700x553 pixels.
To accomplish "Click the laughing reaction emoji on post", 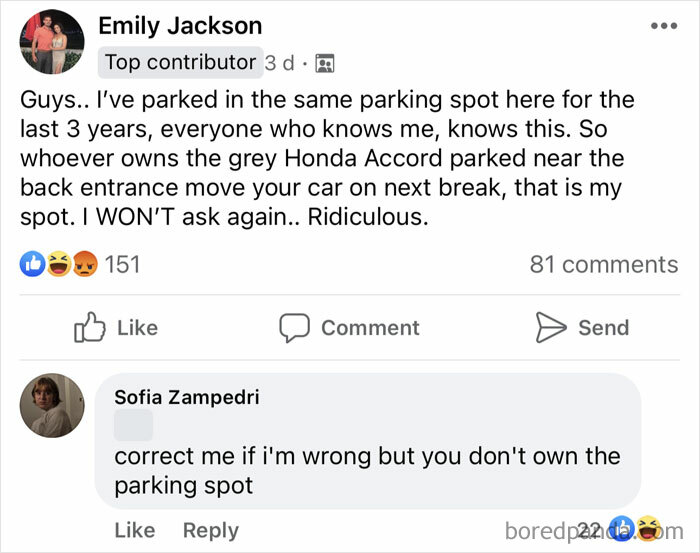I will pyautogui.click(x=59, y=264).
